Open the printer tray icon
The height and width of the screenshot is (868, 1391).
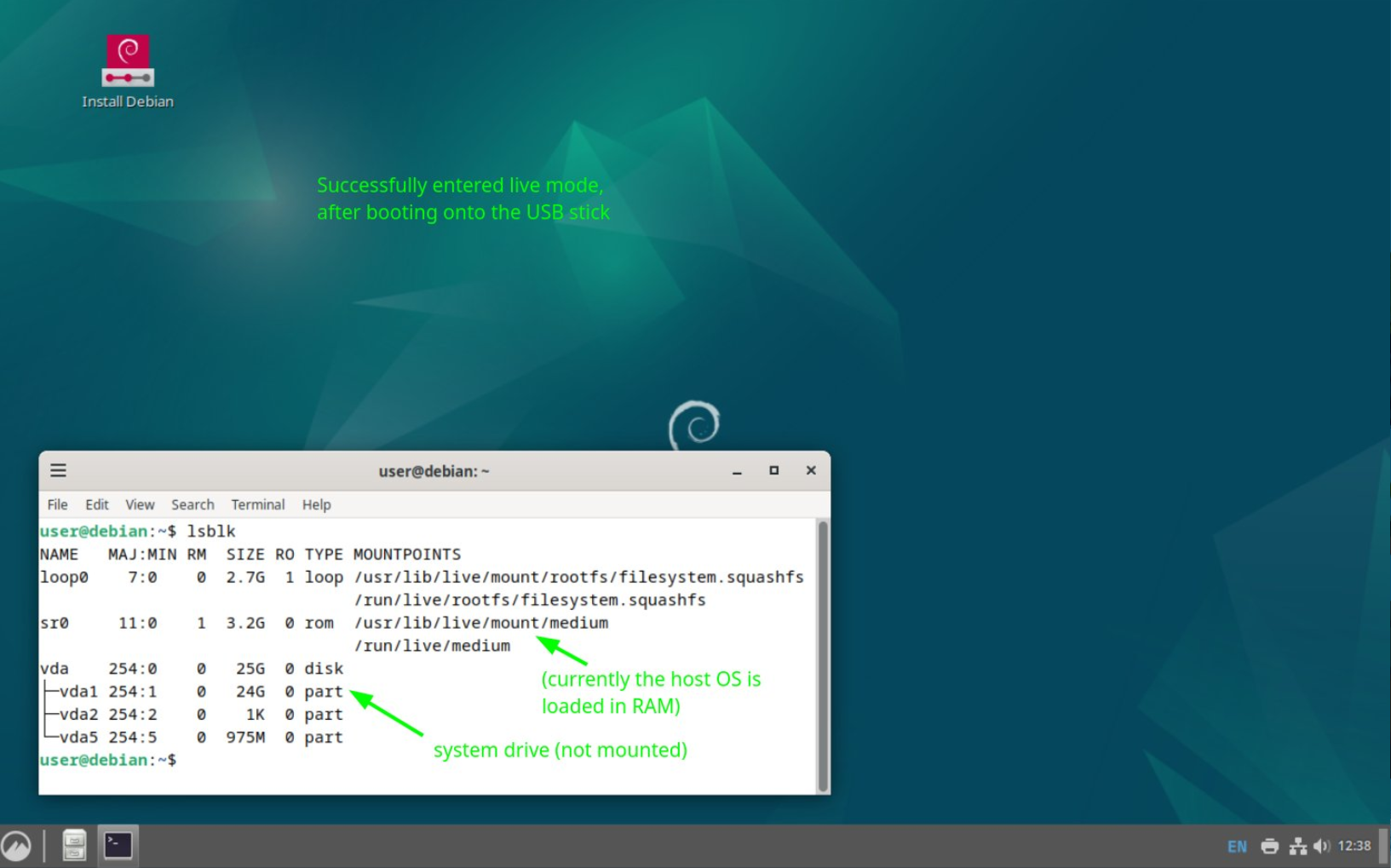click(x=1269, y=846)
